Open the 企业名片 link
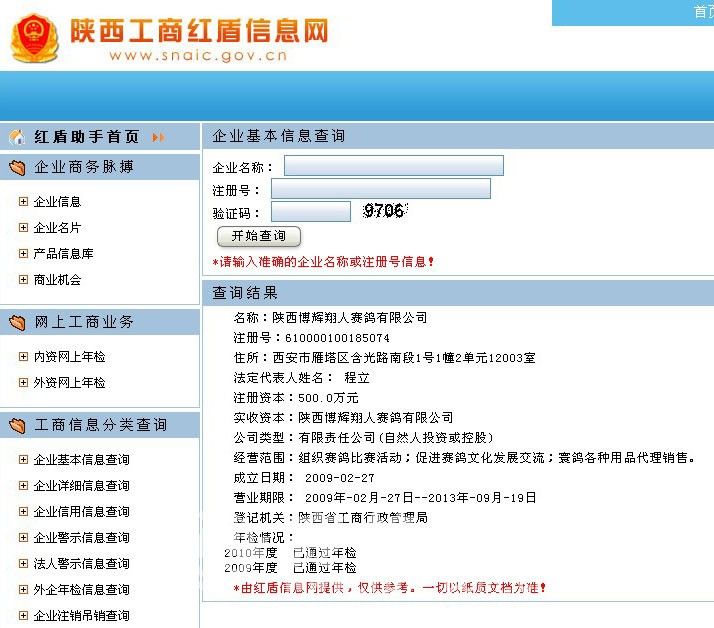The width and height of the screenshot is (714, 628). pos(57,228)
